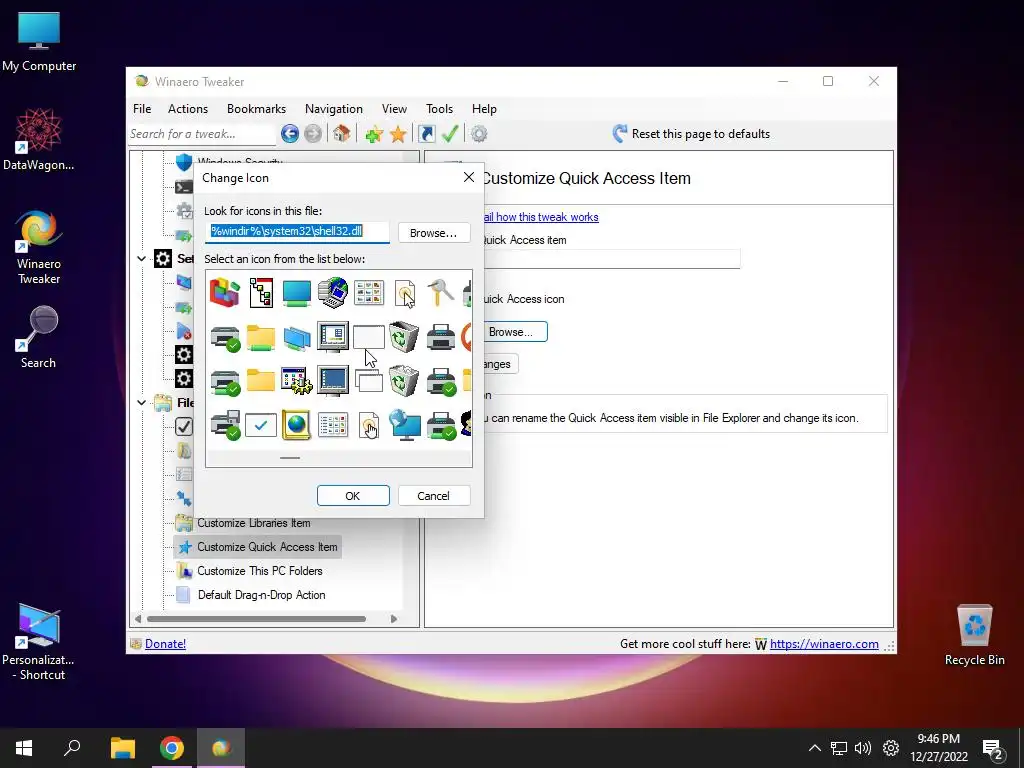1024x768 pixels.
Task: Pick the tree diagram chart icon
Action: pyautogui.click(x=261, y=292)
